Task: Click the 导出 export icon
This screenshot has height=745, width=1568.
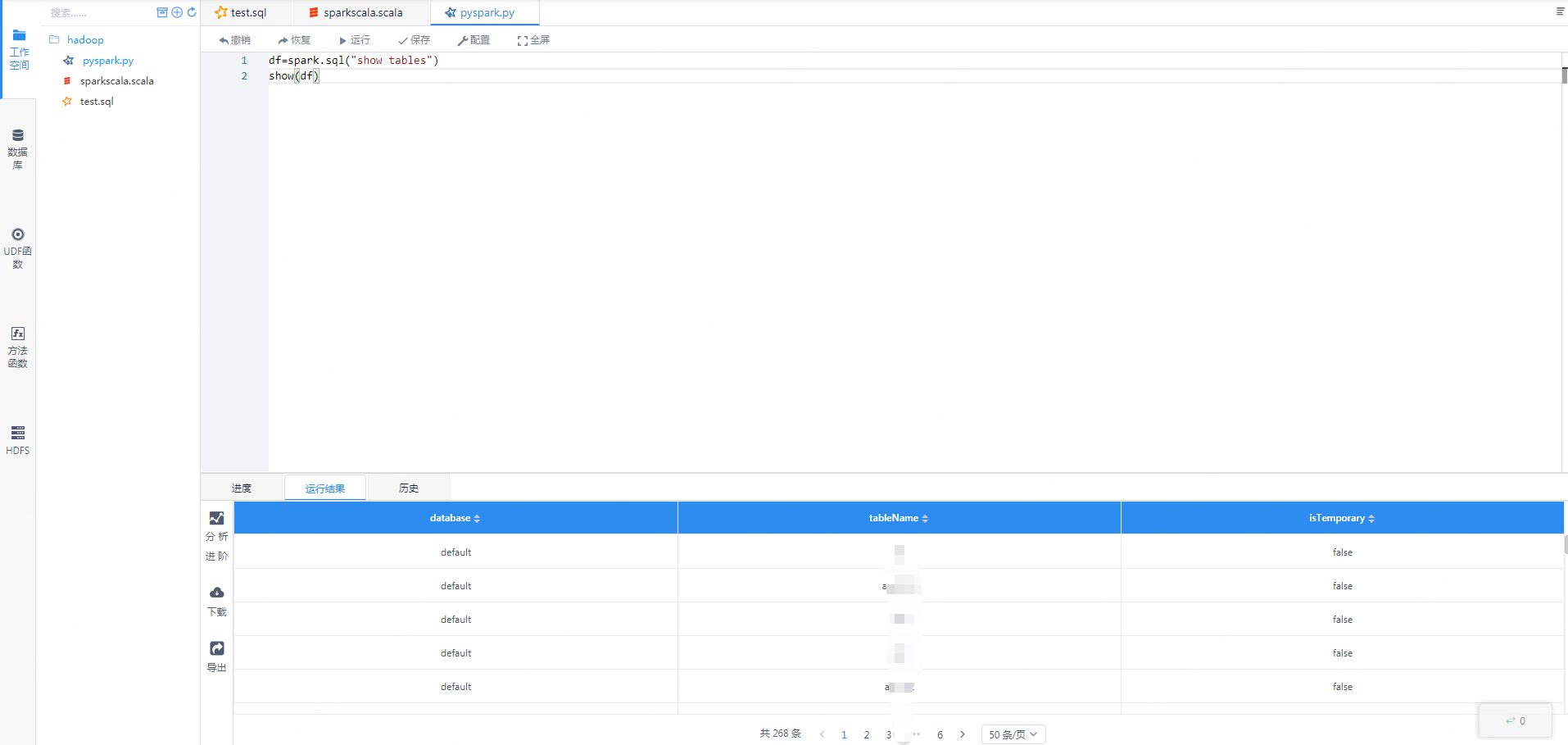Action: coord(216,649)
